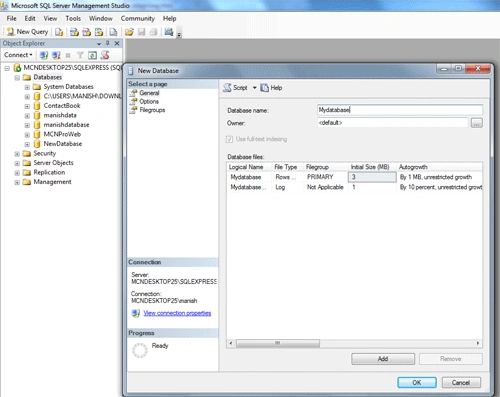Viewport: 500px width, 397px height.
Task: Click the Owner input field
Action: pos(392,123)
